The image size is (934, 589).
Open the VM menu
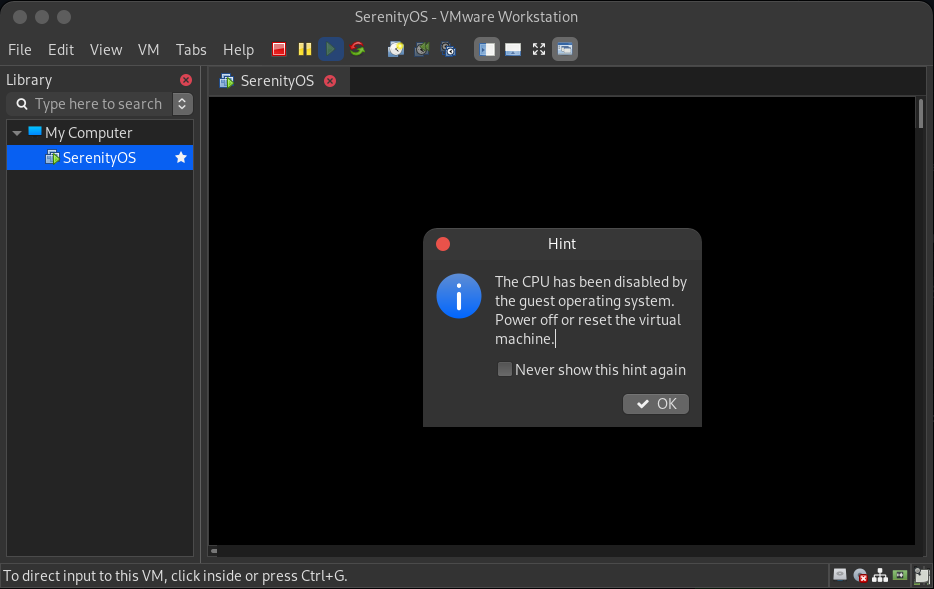tap(148, 49)
